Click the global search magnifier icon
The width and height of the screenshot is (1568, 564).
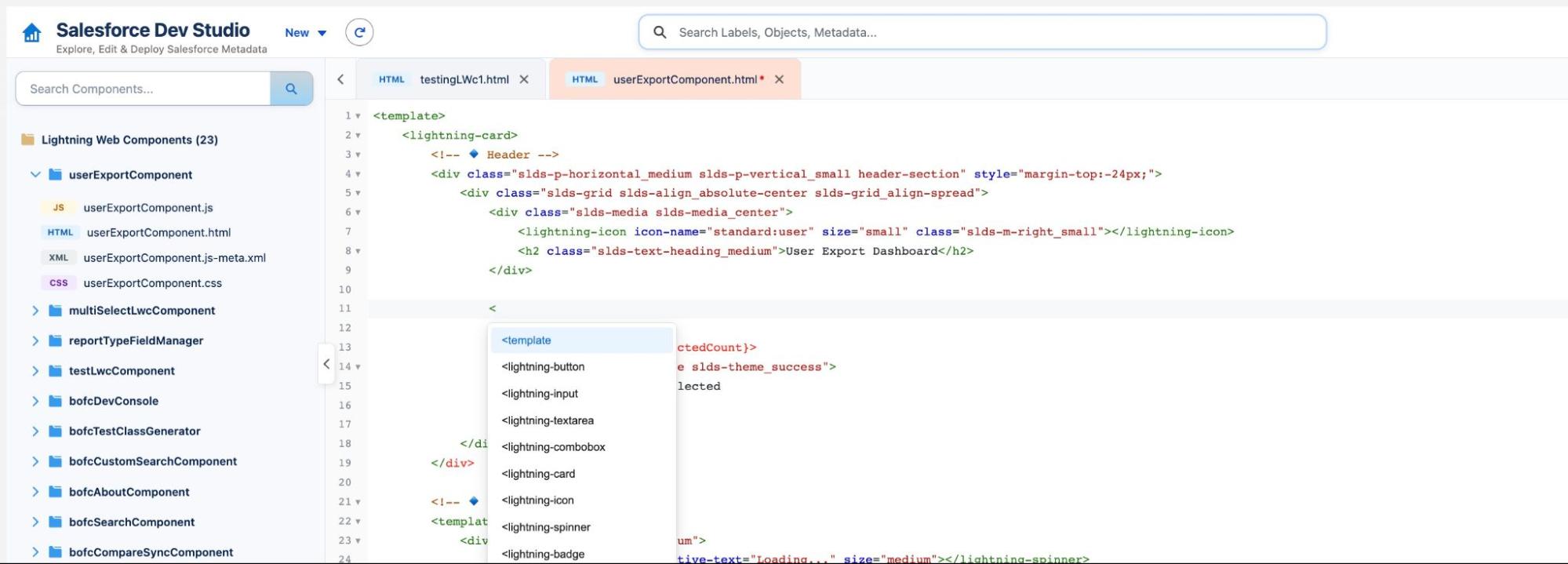point(660,32)
